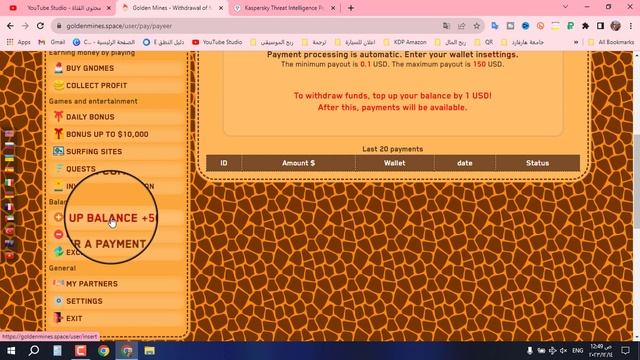Open File Explorer from taskbar
The image size is (640, 360).
click(x=150, y=351)
